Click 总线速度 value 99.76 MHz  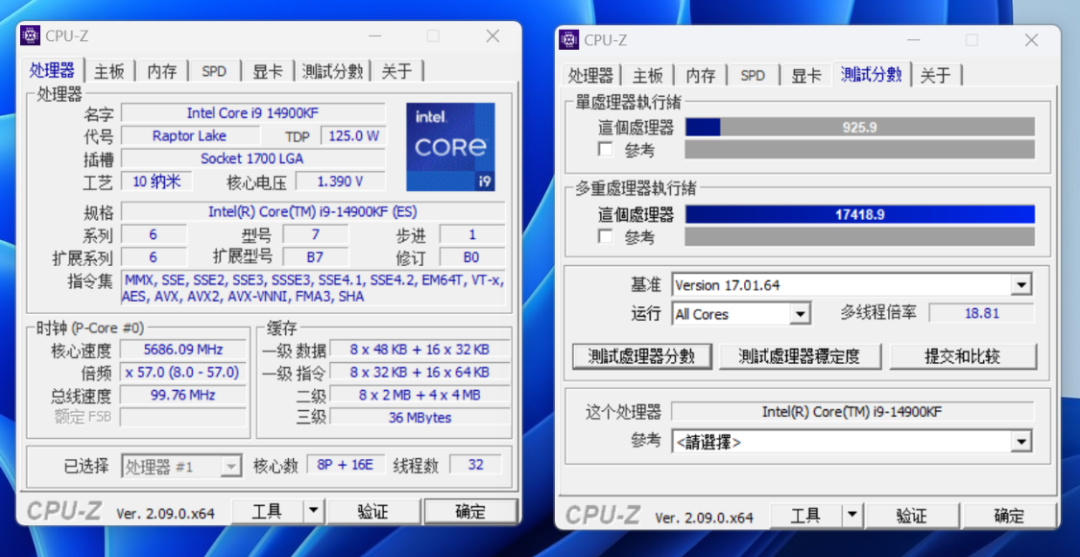coord(183,395)
